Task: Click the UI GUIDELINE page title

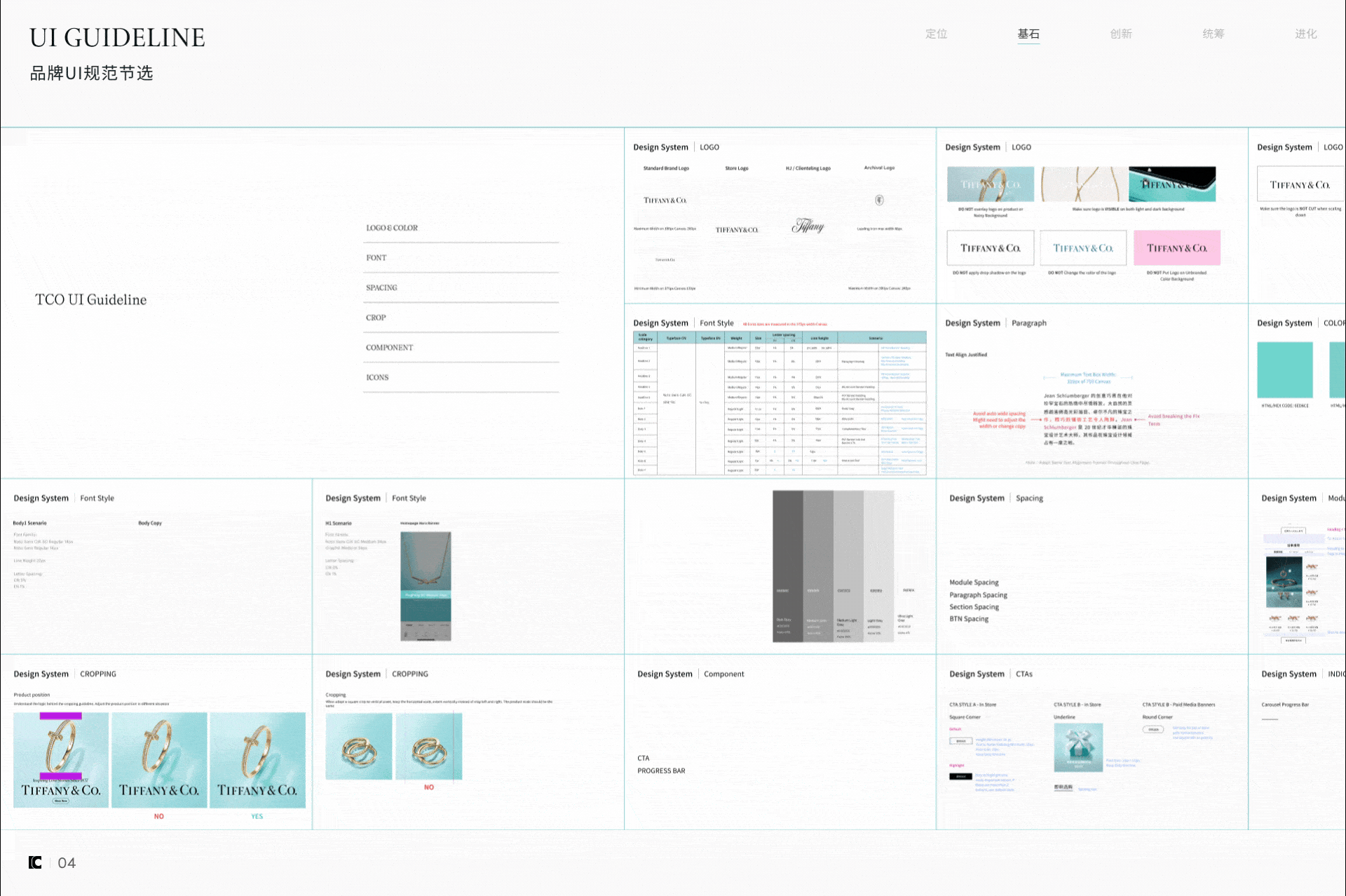Action: [117, 38]
